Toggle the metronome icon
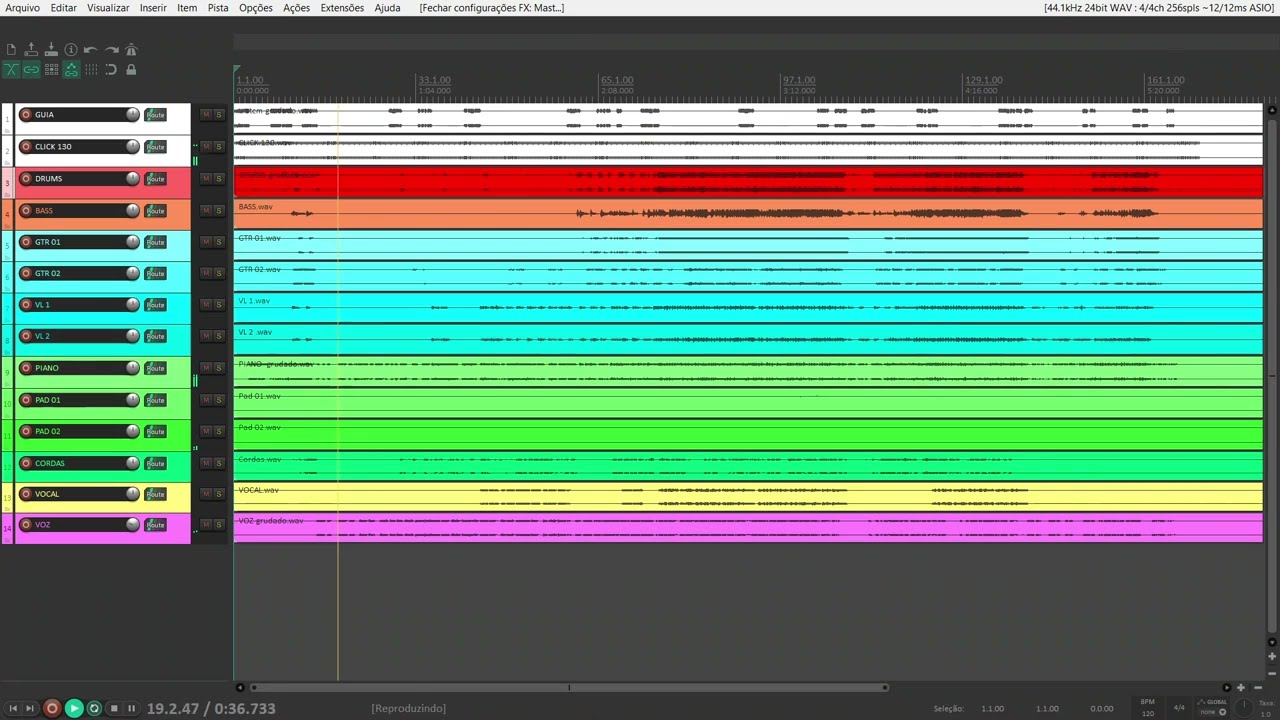 click(131, 49)
